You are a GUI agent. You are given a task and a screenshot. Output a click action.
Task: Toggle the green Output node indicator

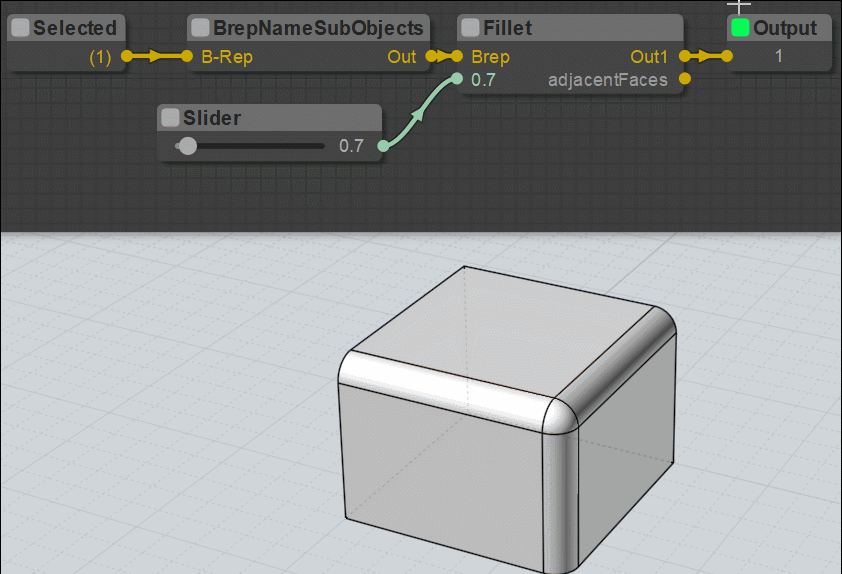(x=740, y=28)
